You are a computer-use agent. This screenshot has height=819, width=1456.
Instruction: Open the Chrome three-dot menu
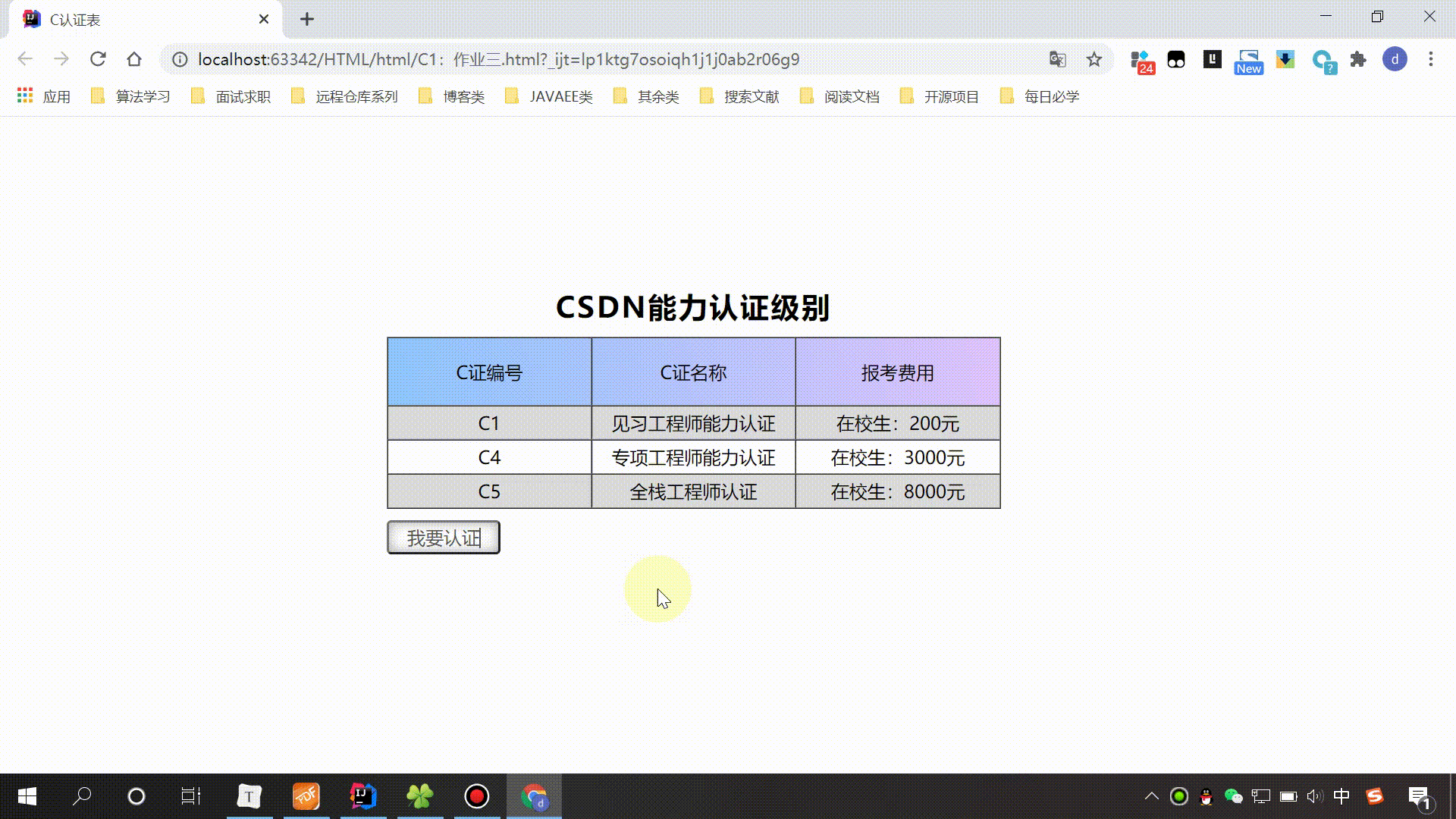coord(1431,59)
